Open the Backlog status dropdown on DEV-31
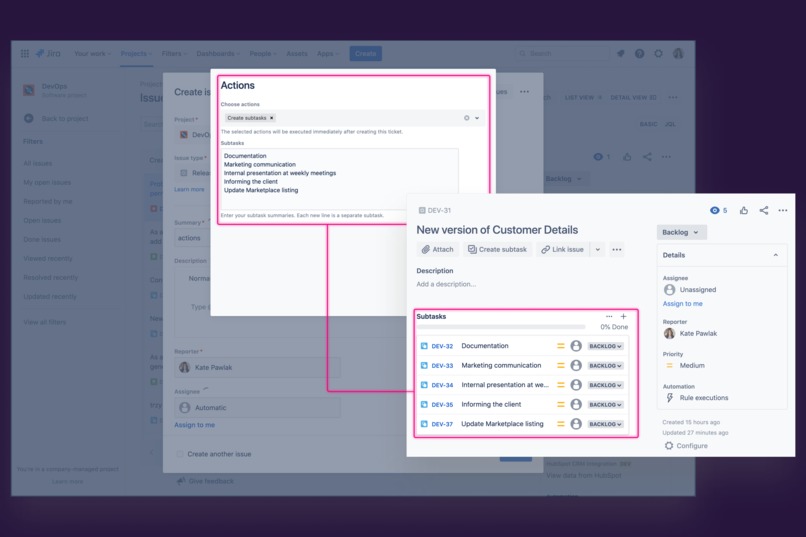The height and width of the screenshot is (537, 806). point(681,232)
